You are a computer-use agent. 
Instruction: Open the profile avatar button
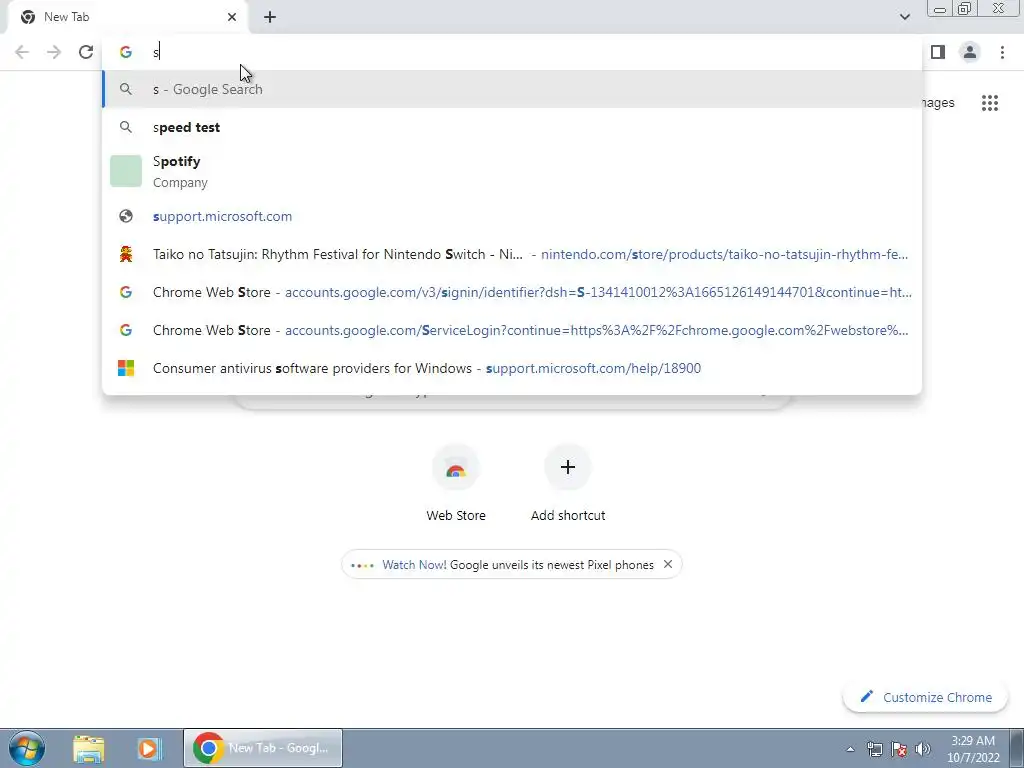pos(970,52)
